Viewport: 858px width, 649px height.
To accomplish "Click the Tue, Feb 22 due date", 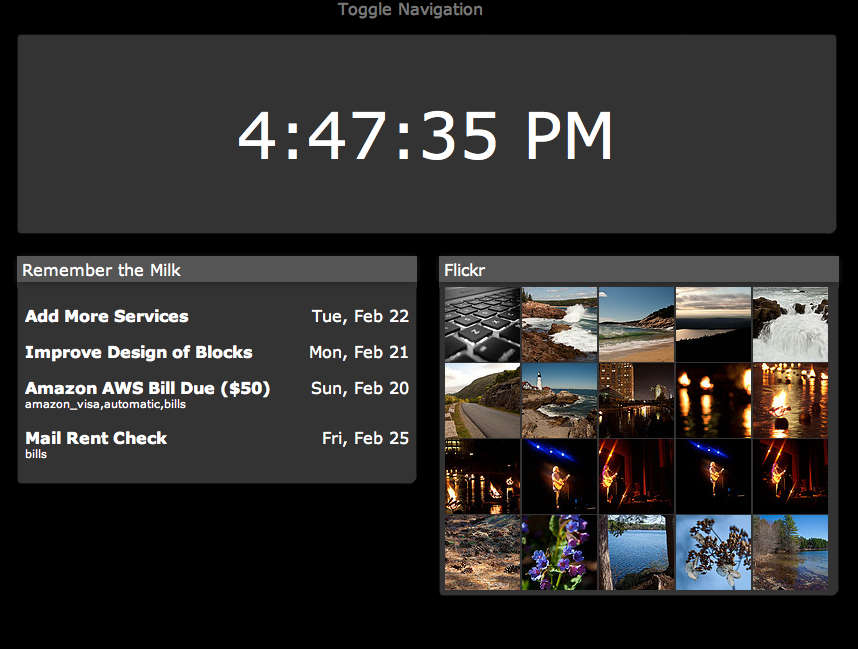I will pyautogui.click(x=360, y=316).
